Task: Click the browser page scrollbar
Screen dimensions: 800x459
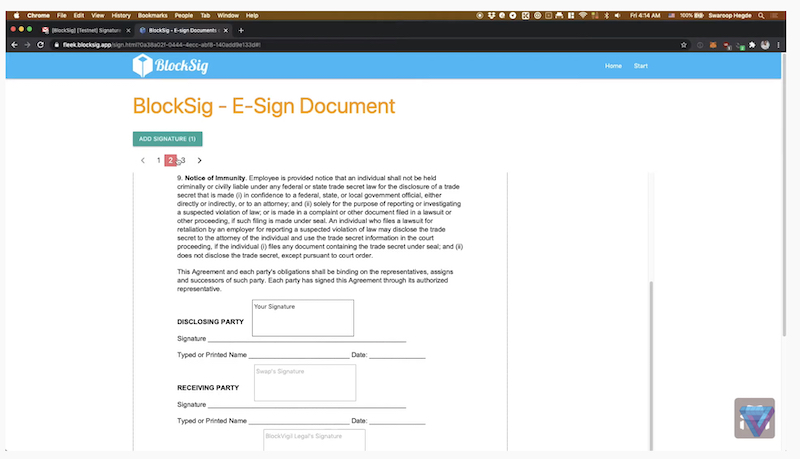Action: (784, 194)
